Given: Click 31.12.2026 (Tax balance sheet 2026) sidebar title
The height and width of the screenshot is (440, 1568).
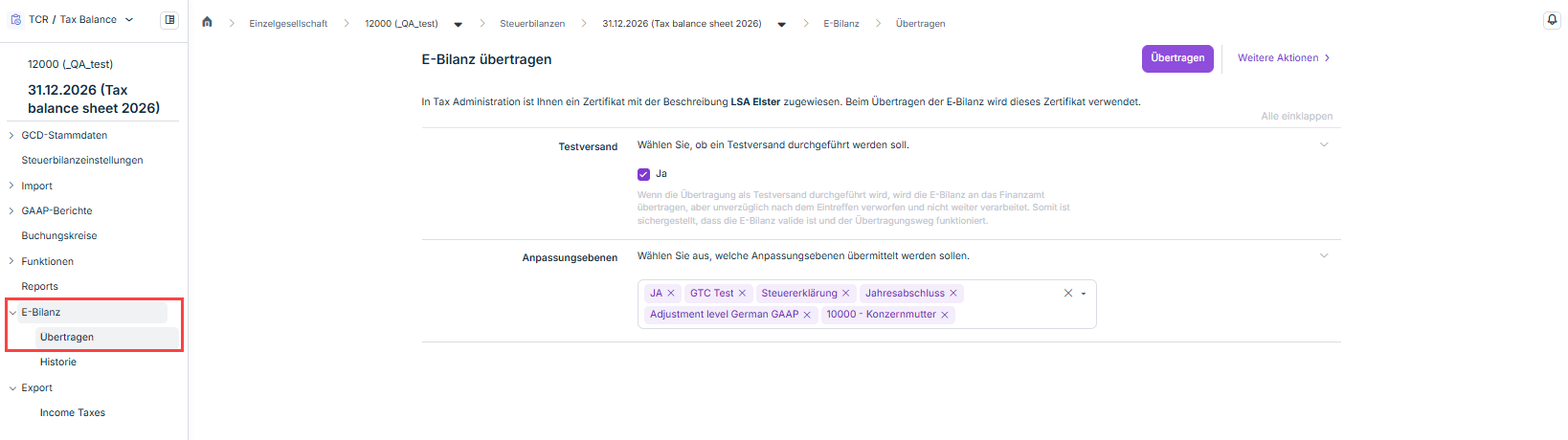Looking at the screenshot, I should [94, 99].
